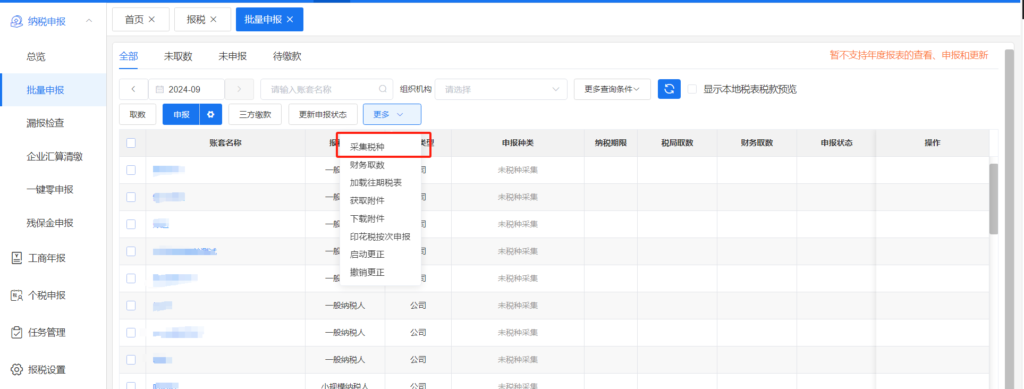
Task: Switch to the 未申报 filter tab
Action: 232,56
